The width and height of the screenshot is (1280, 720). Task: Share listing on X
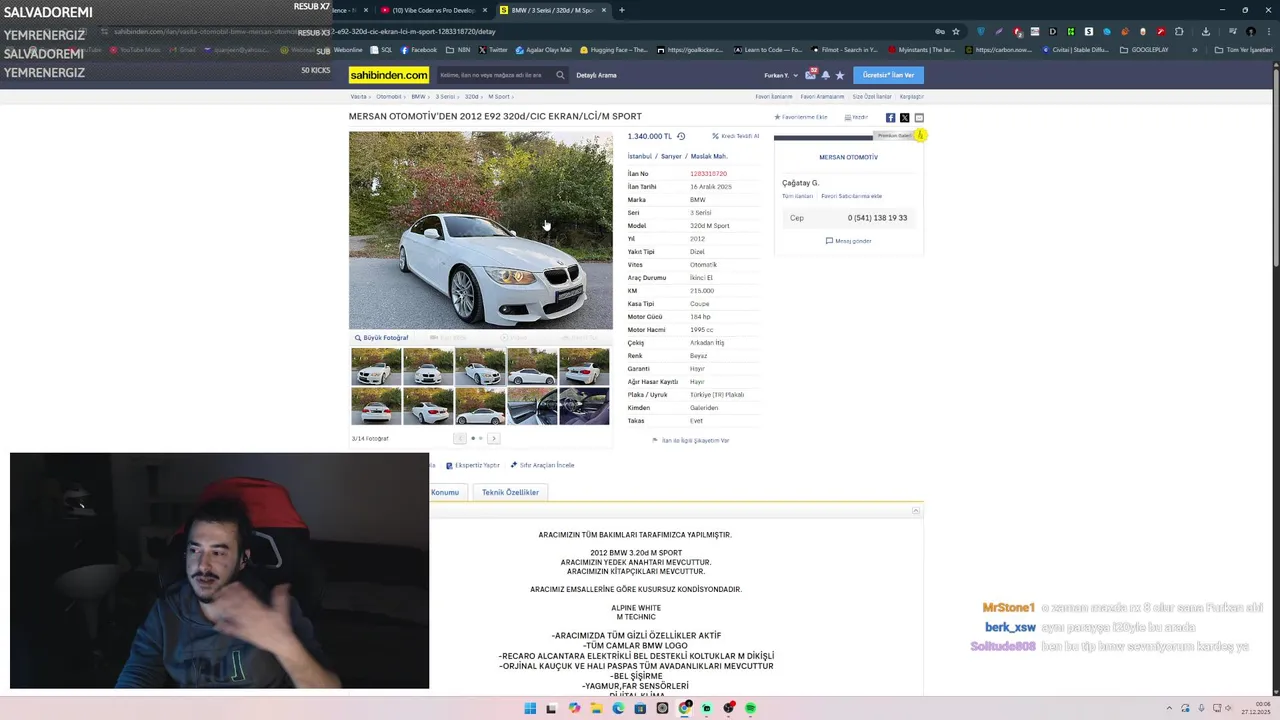(x=905, y=117)
